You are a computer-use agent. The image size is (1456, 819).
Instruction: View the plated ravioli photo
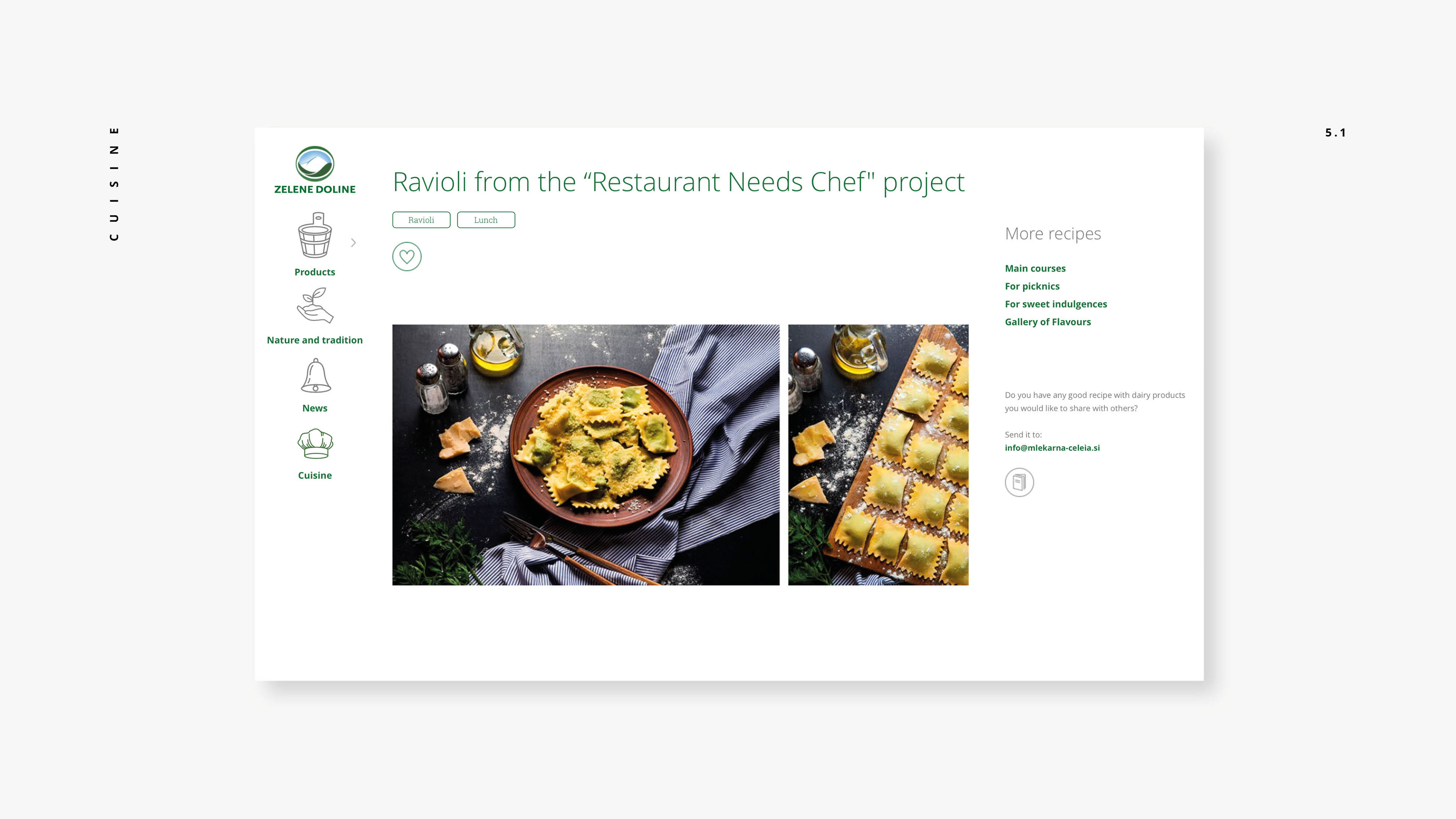point(585,455)
